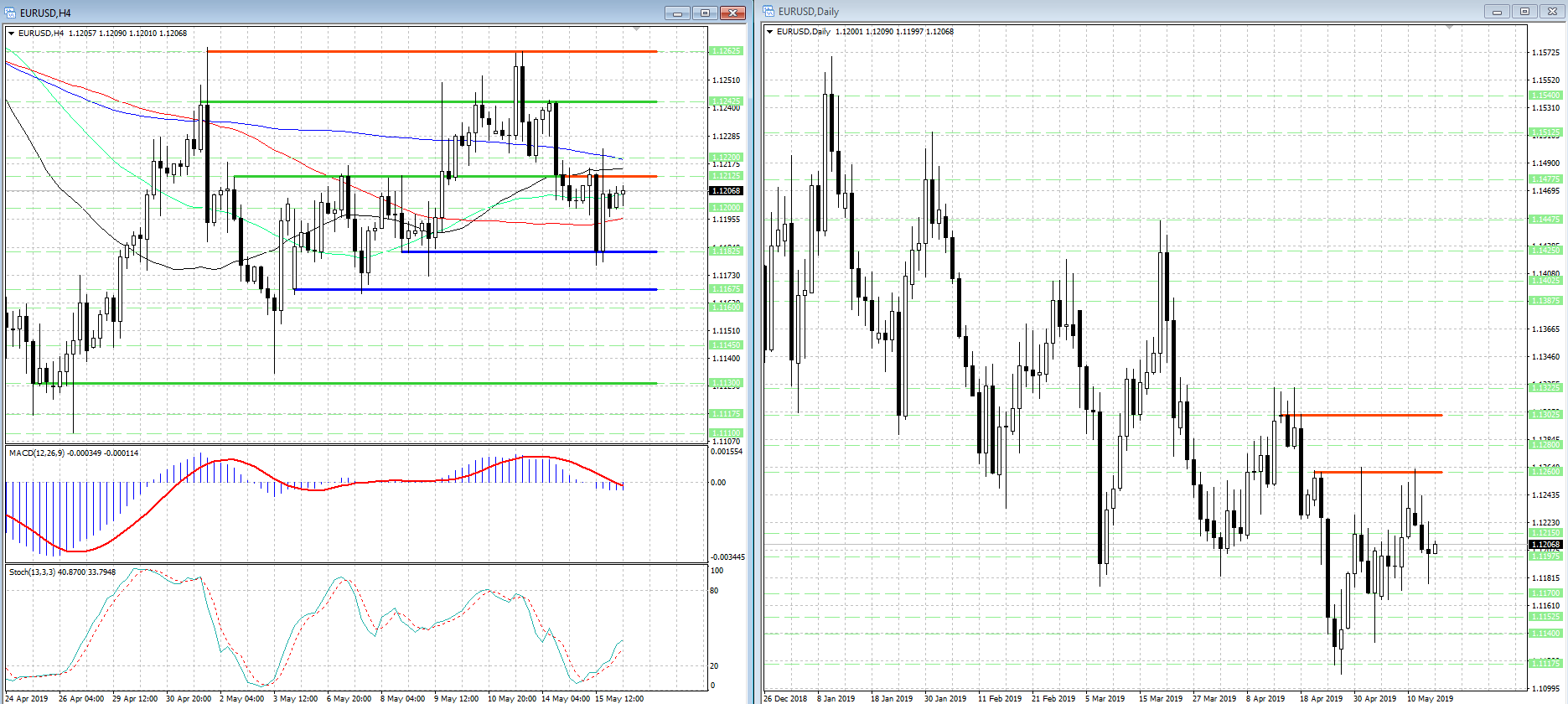This screenshot has width=1568, height=704.
Task: Select the green horizontal line at 1.12425
Action: click(428, 102)
